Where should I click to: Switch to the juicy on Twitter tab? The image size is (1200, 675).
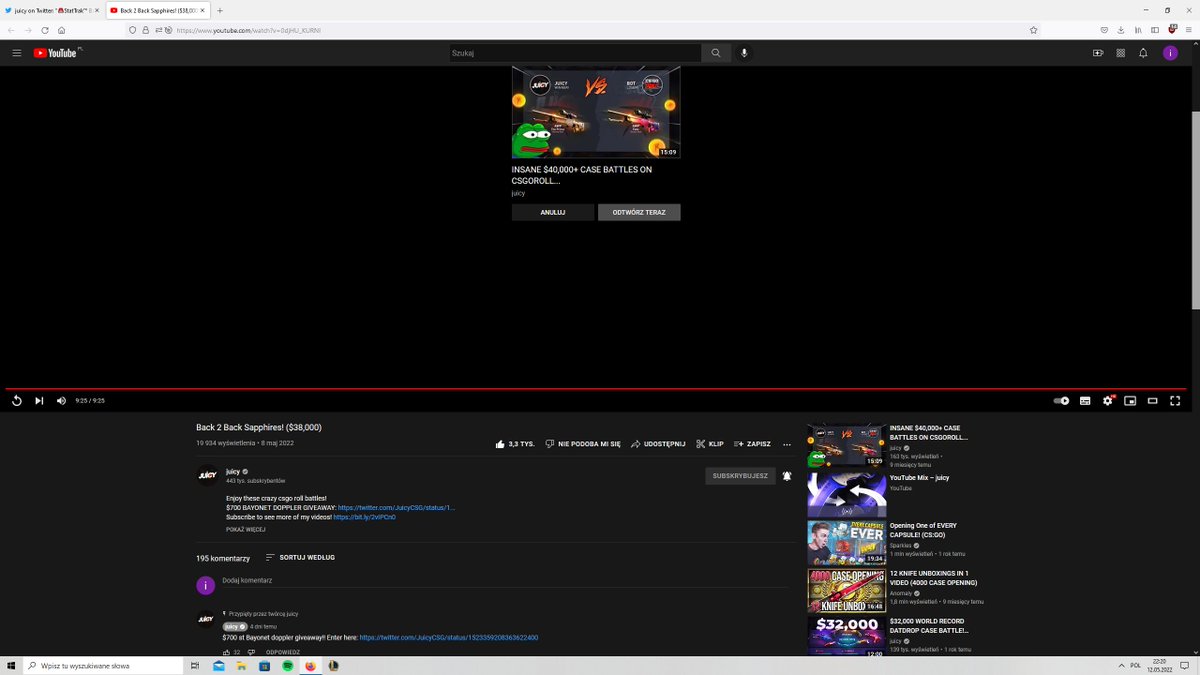click(x=51, y=10)
